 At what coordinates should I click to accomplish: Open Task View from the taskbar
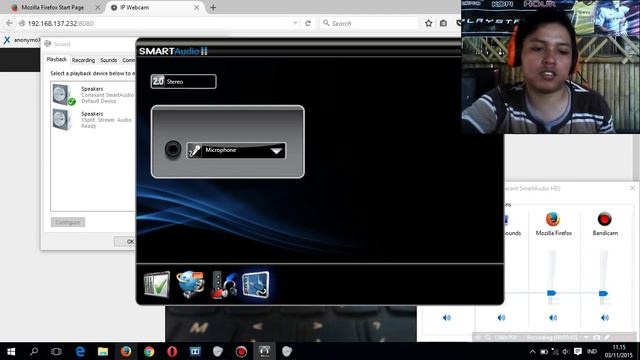(56, 351)
